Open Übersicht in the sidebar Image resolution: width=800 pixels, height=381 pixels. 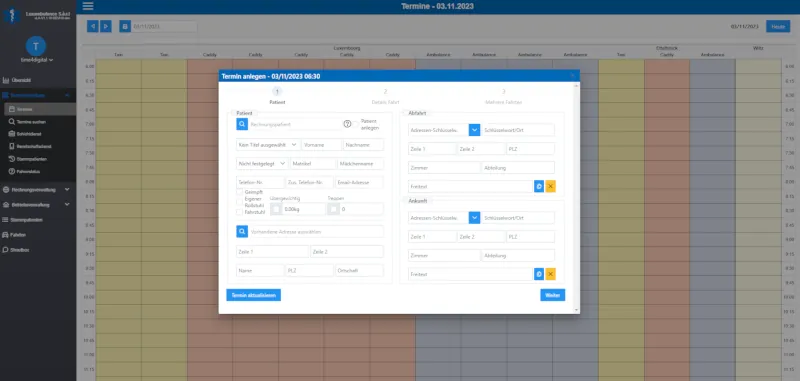pos(21,80)
